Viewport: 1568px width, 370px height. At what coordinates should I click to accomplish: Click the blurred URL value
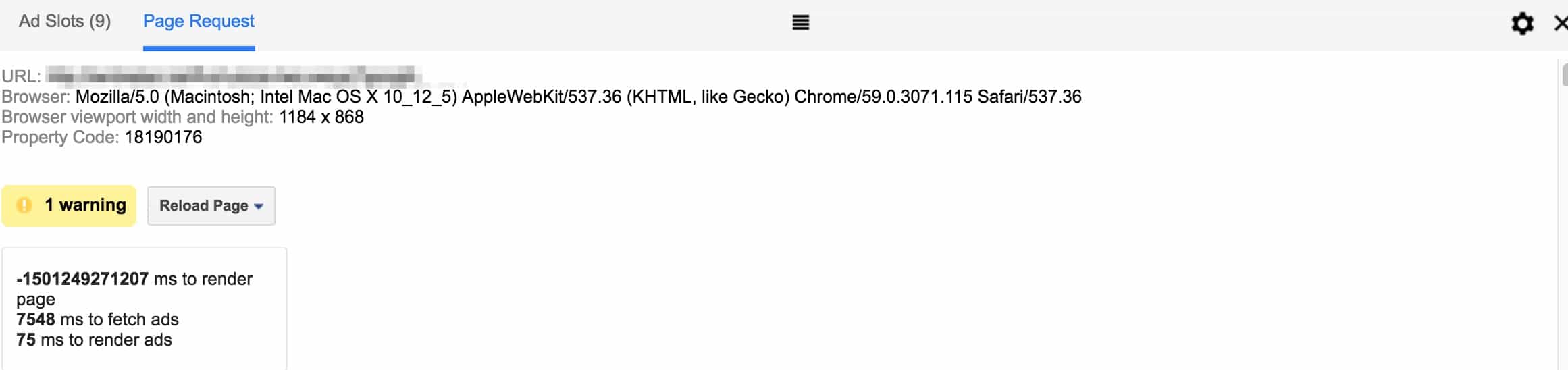pyautogui.click(x=233, y=76)
